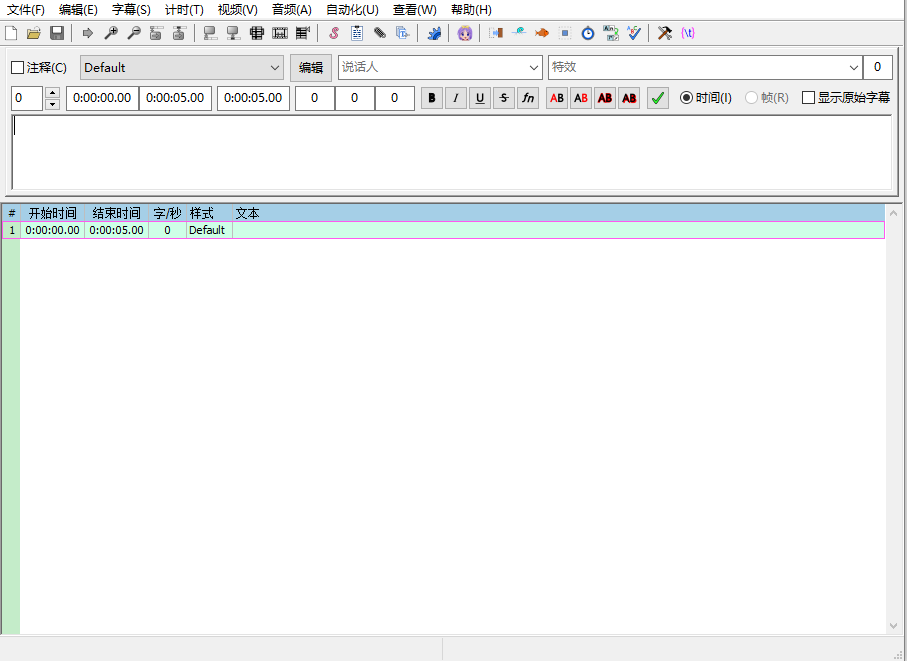
Task: Toggle Bold formatting button
Action: click(432, 98)
